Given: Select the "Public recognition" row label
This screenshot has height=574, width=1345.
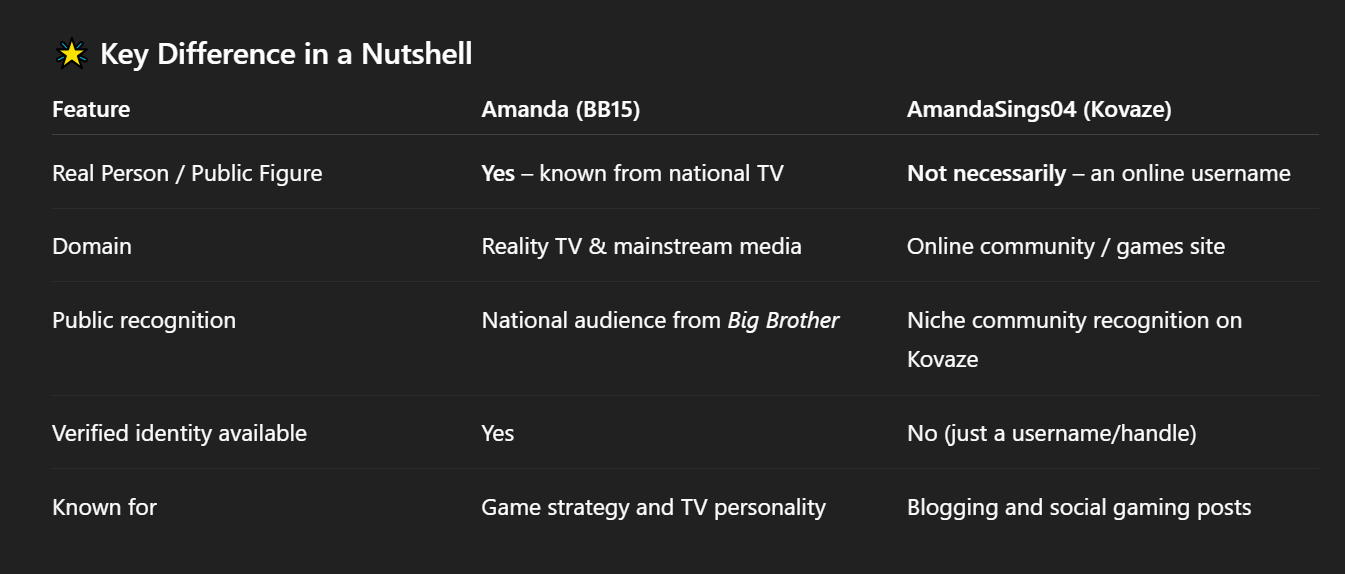Looking at the screenshot, I should [x=144, y=320].
